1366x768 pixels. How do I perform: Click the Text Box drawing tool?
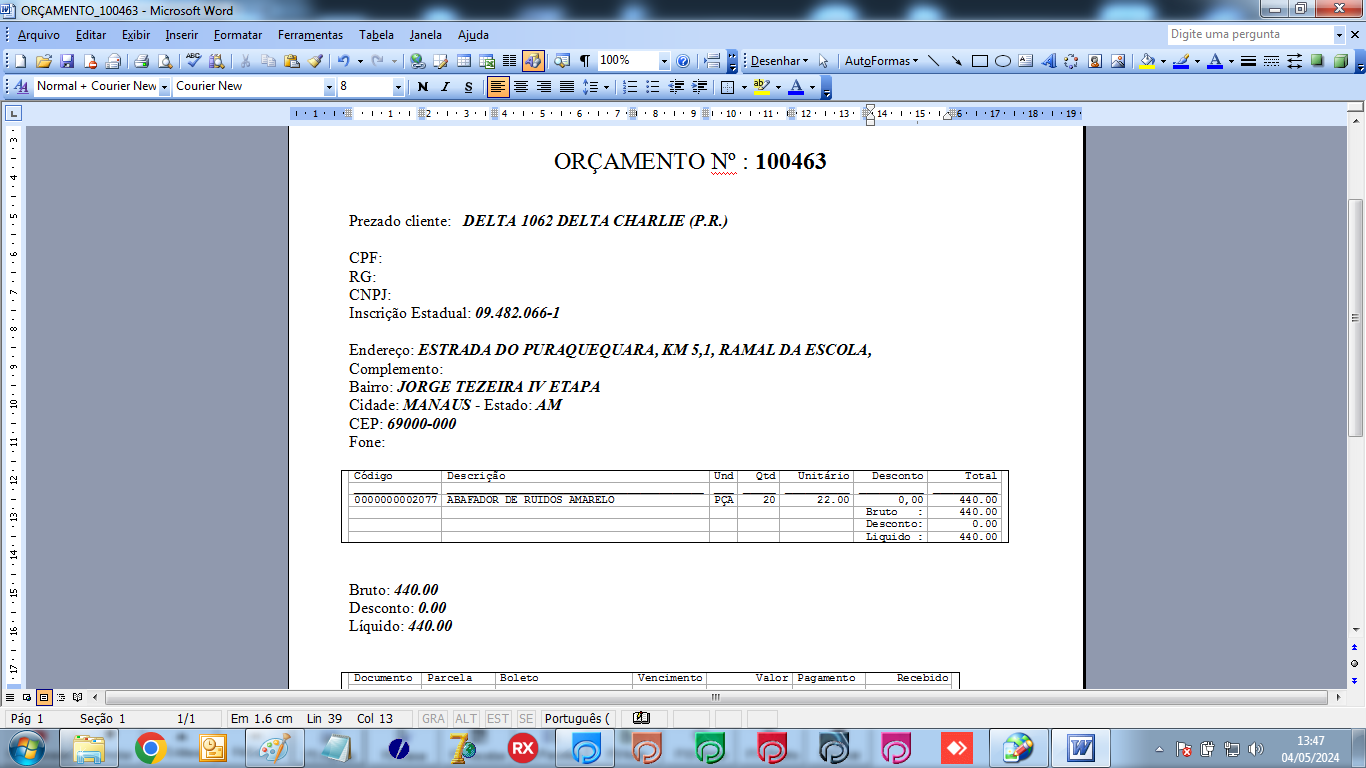[x=1025, y=61]
